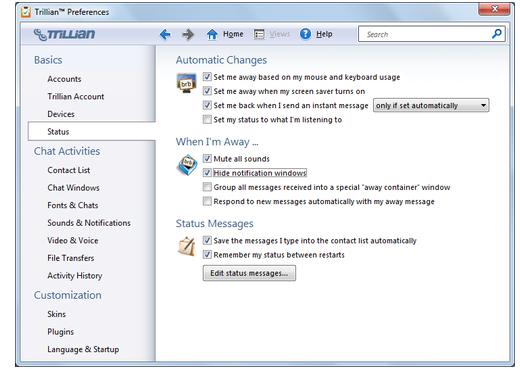Open Trillian Account preferences

click(76, 96)
